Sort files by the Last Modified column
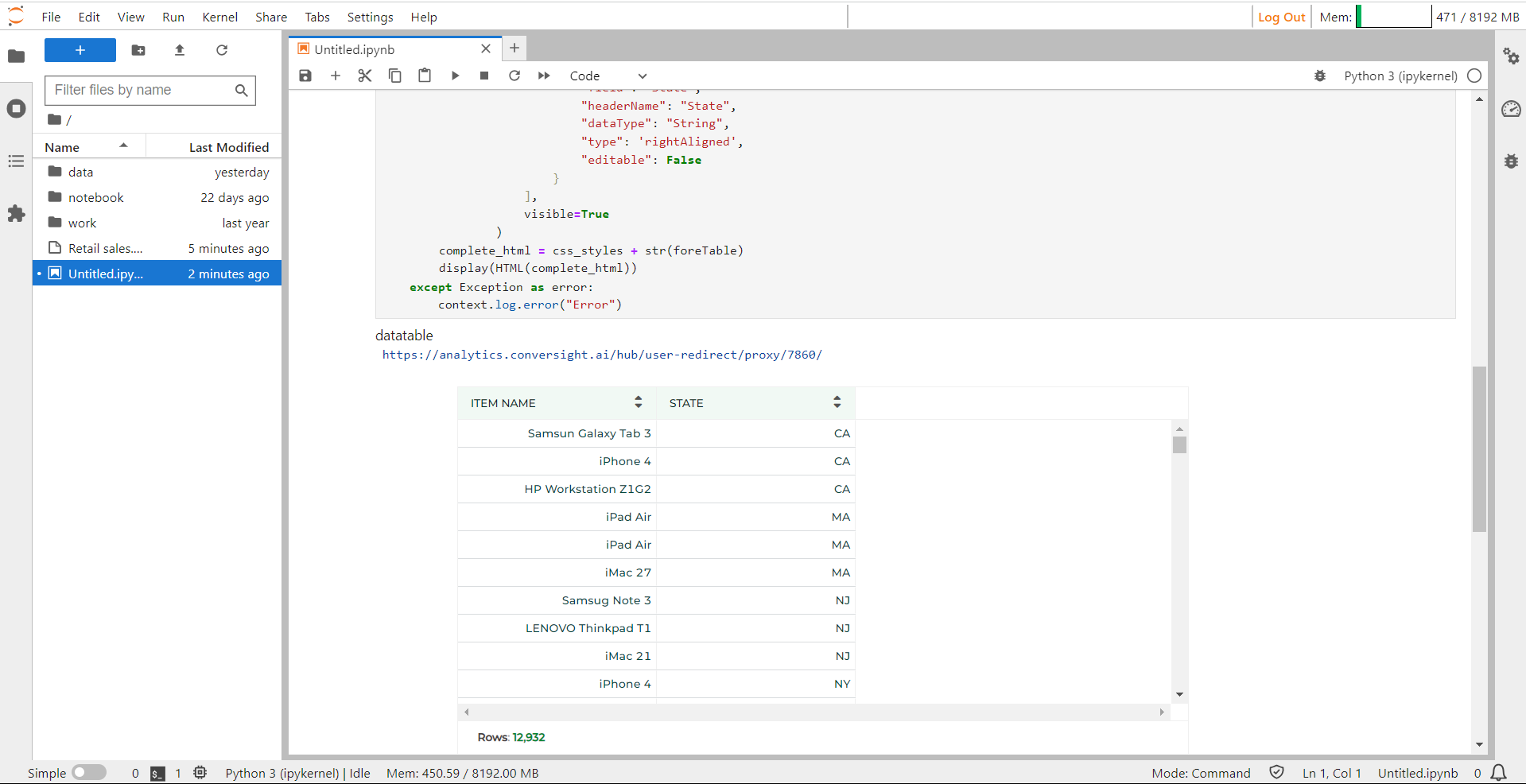 click(215, 147)
